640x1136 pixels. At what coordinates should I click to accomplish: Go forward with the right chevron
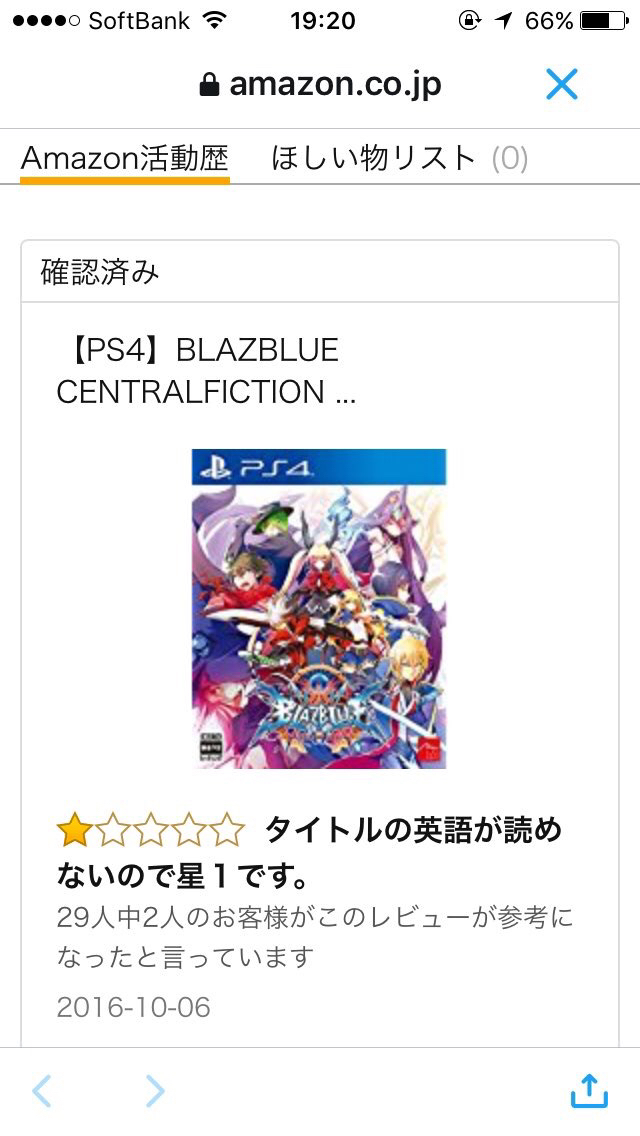(156, 1091)
